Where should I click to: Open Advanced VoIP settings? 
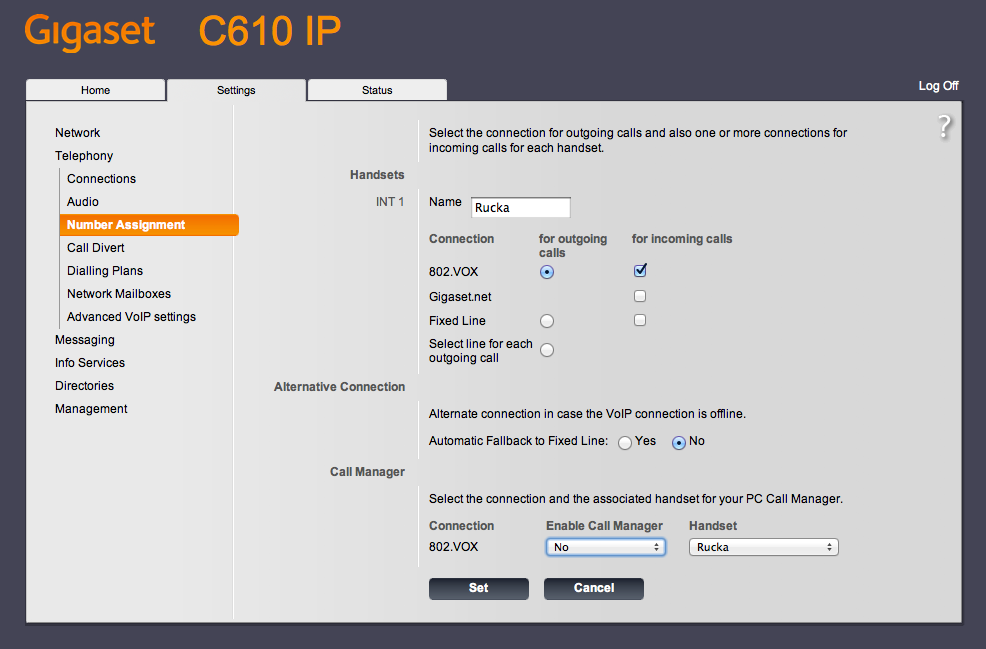coord(131,317)
